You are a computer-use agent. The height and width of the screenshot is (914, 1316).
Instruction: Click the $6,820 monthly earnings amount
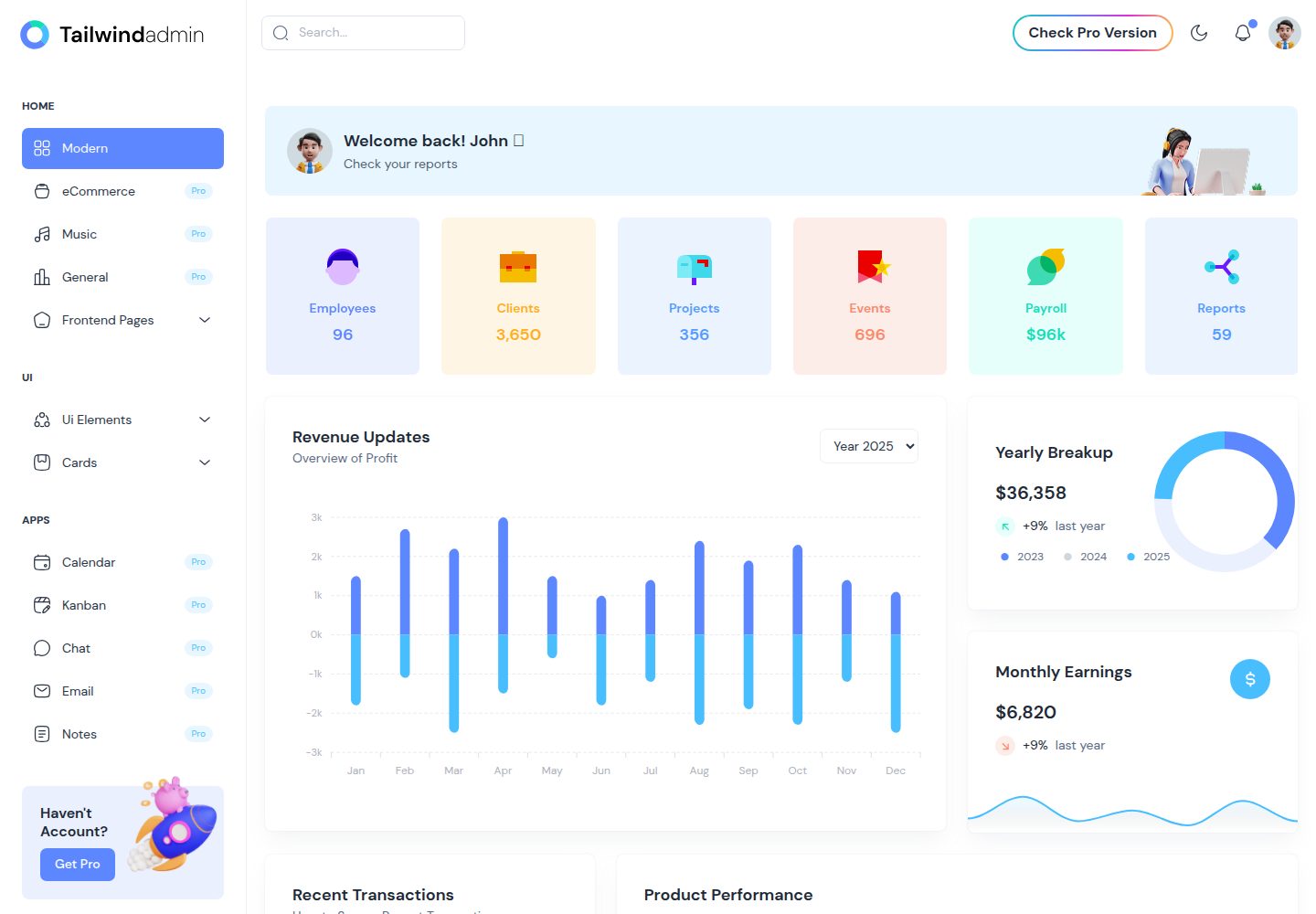point(1025,712)
